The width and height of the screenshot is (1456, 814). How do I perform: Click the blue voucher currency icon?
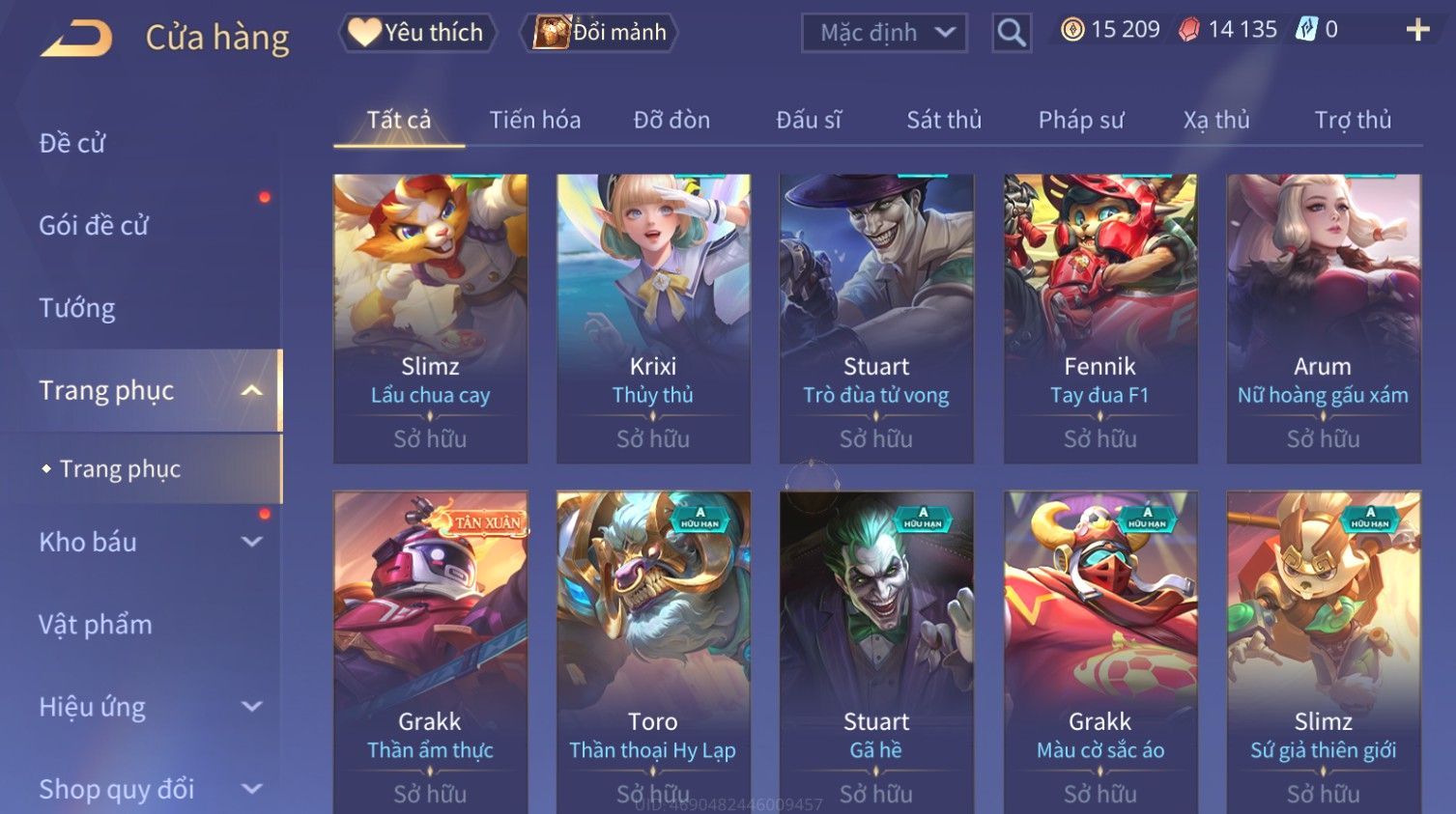(1306, 29)
